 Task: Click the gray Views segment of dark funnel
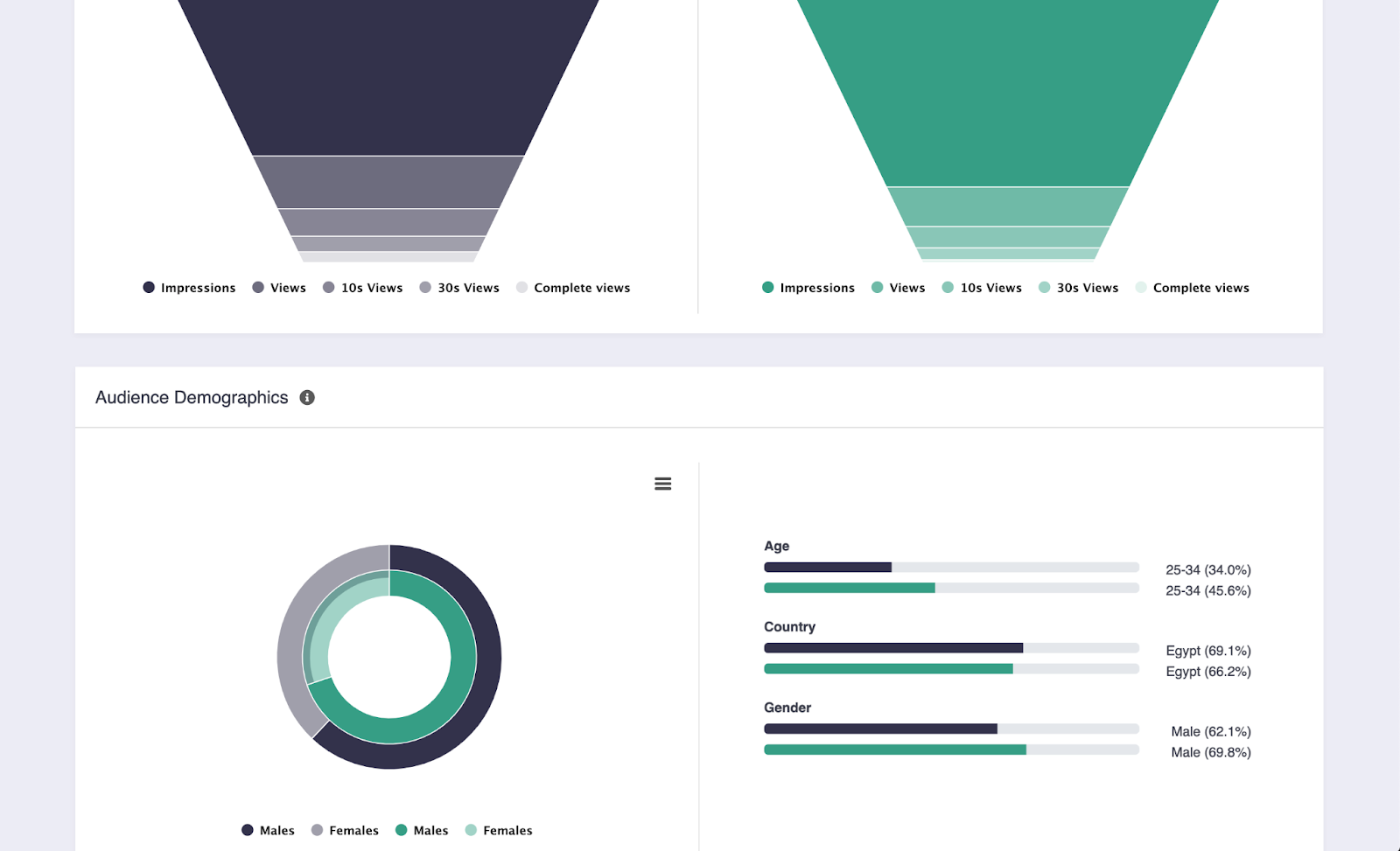(x=388, y=182)
